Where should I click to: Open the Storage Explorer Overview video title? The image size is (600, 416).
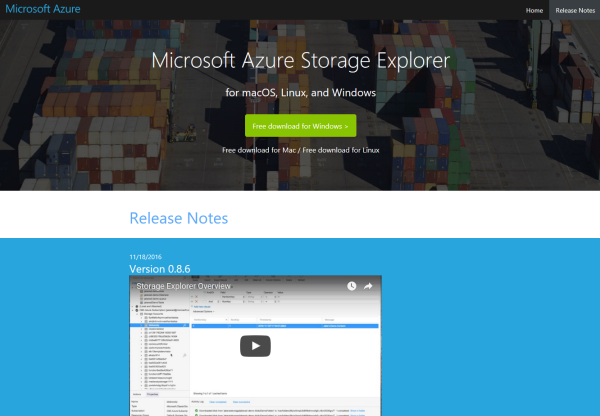183,286
